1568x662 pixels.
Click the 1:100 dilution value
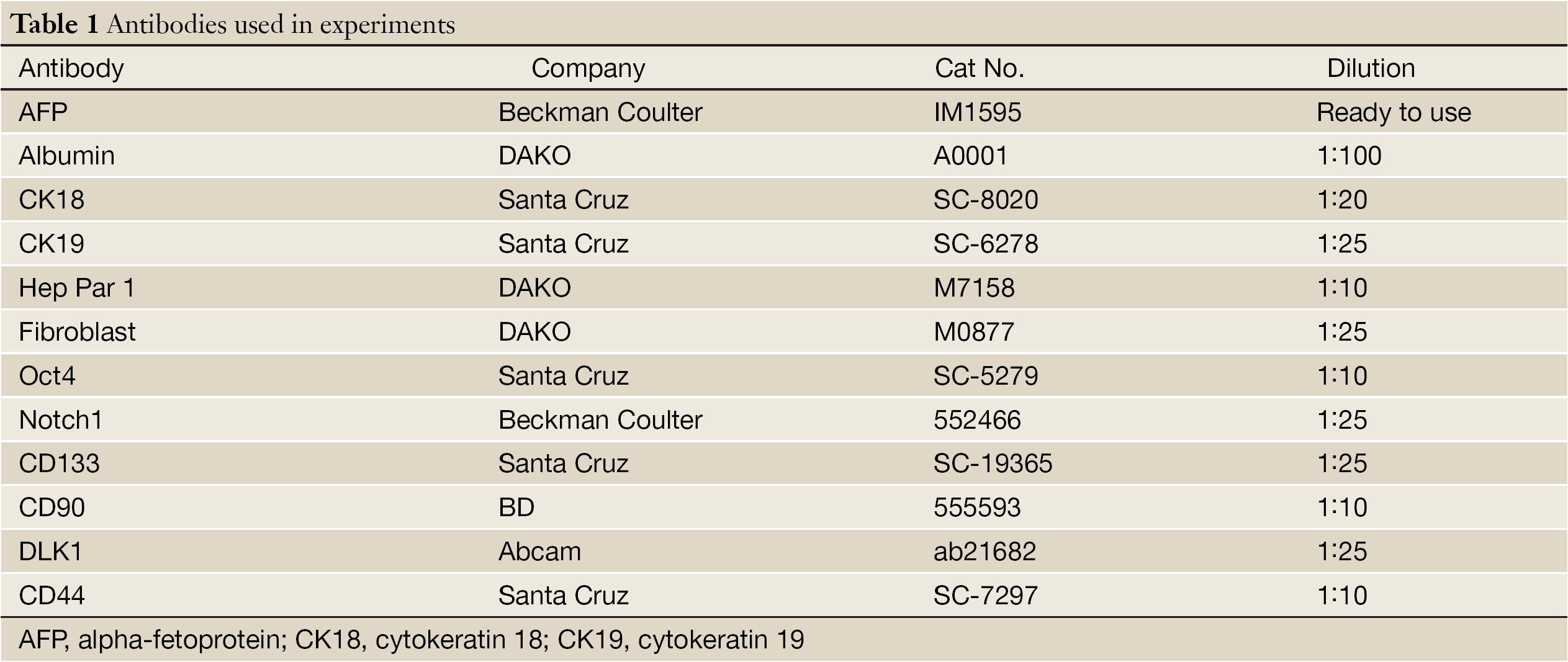click(1349, 156)
